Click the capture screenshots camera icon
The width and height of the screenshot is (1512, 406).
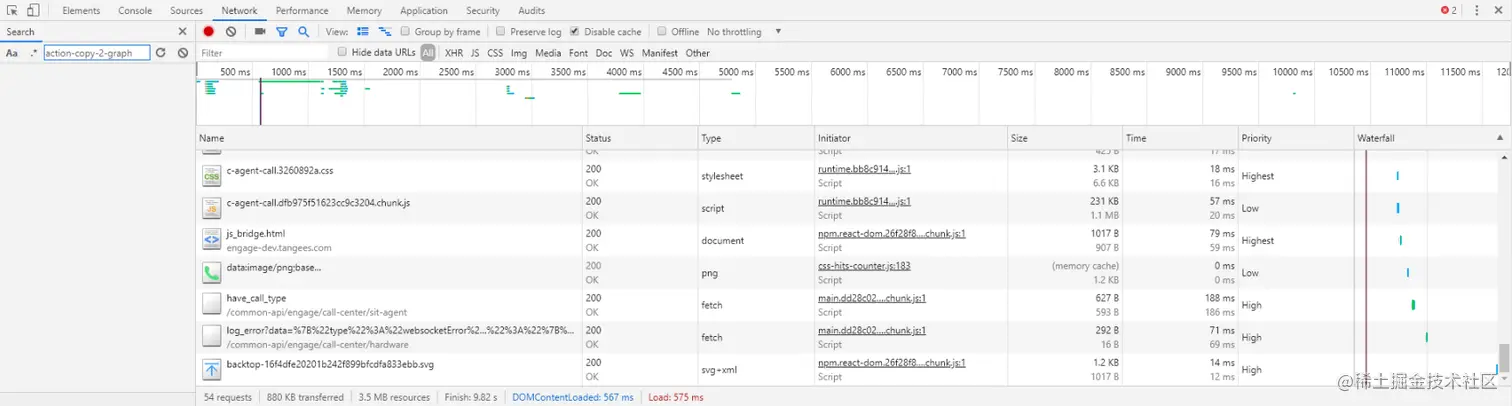tap(260, 32)
